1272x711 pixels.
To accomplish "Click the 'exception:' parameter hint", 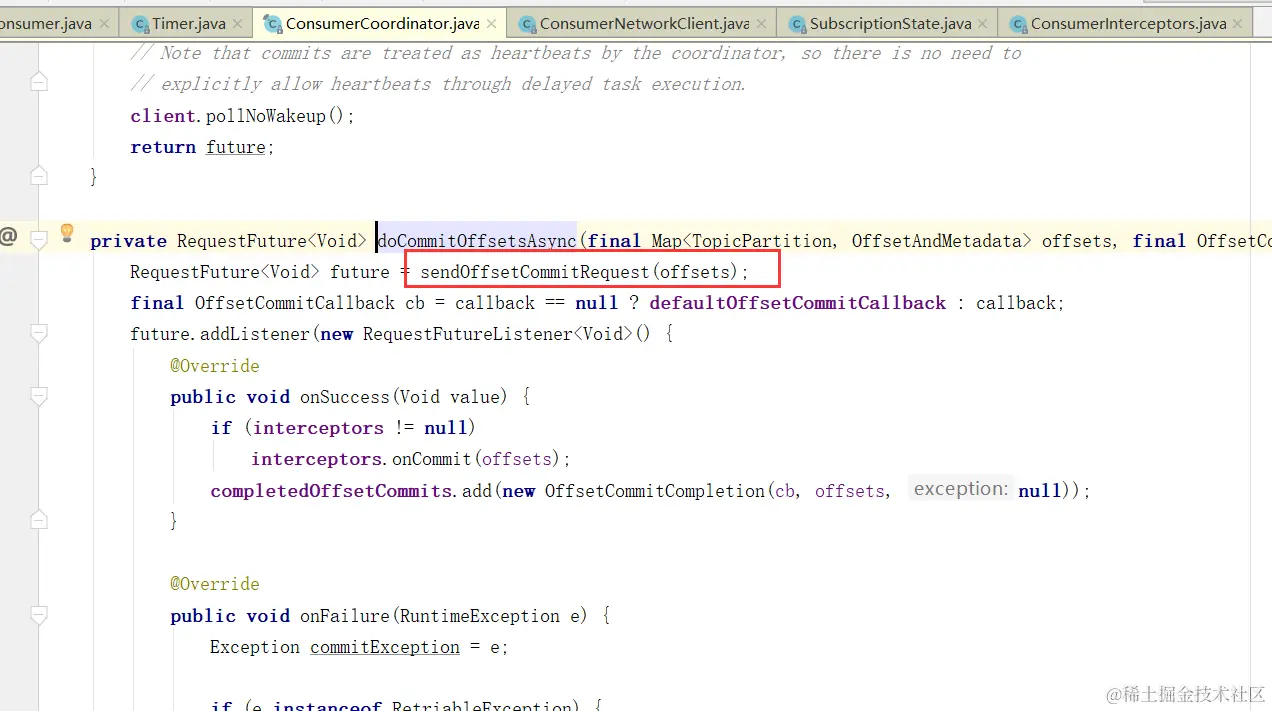I will [961, 489].
